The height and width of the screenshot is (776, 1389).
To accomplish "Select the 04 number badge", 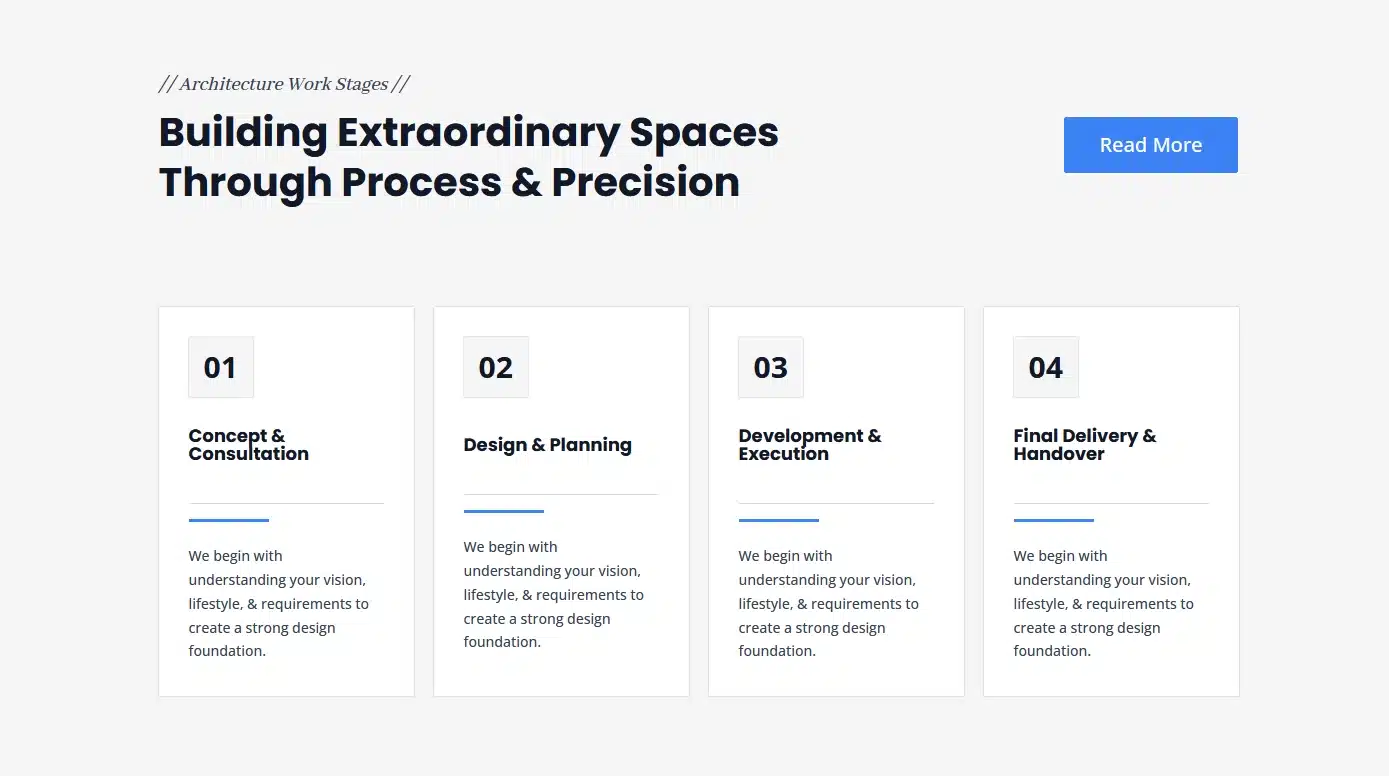I will point(1046,367).
